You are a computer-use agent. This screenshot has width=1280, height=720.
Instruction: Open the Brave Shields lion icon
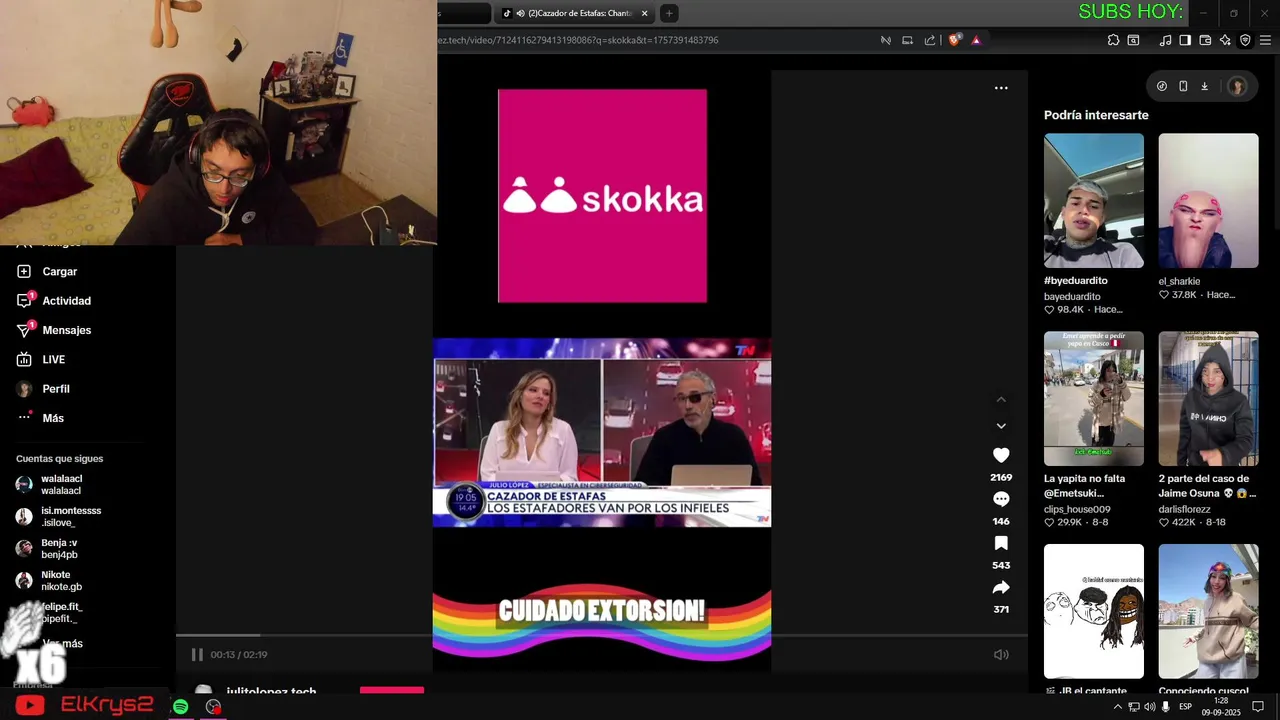point(954,40)
